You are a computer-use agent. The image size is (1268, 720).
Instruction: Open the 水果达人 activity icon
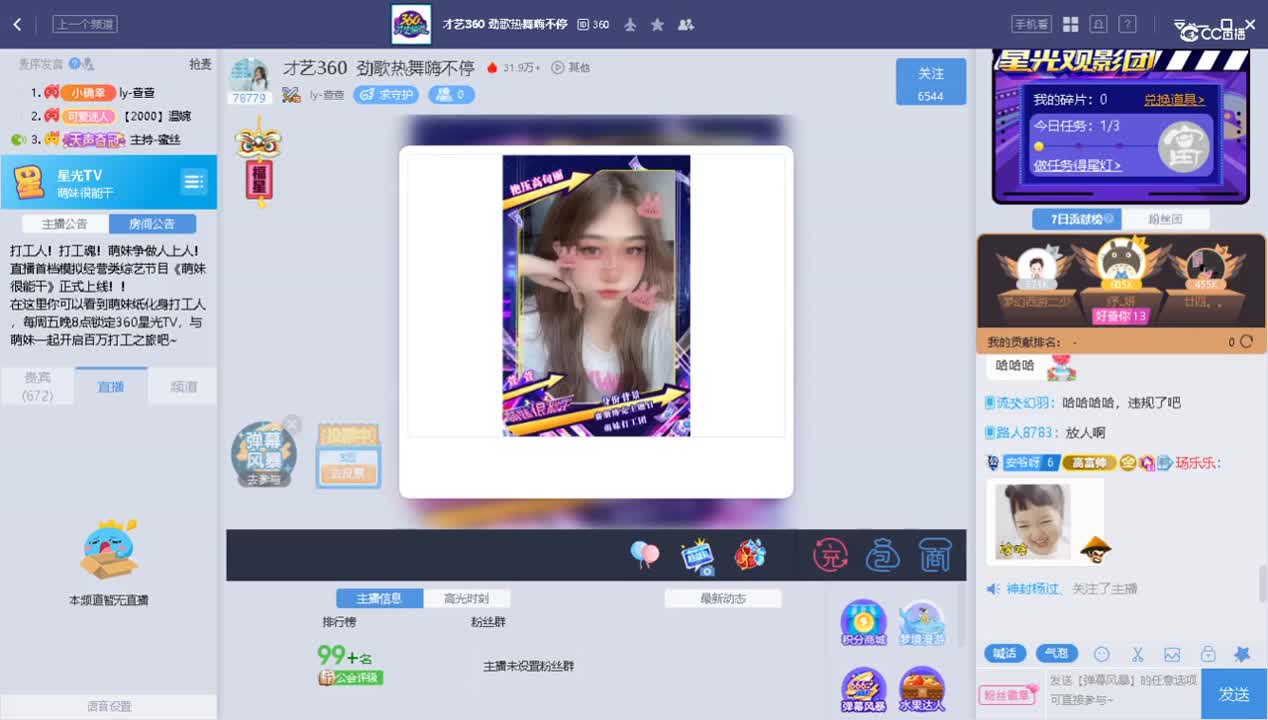pos(922,690)
